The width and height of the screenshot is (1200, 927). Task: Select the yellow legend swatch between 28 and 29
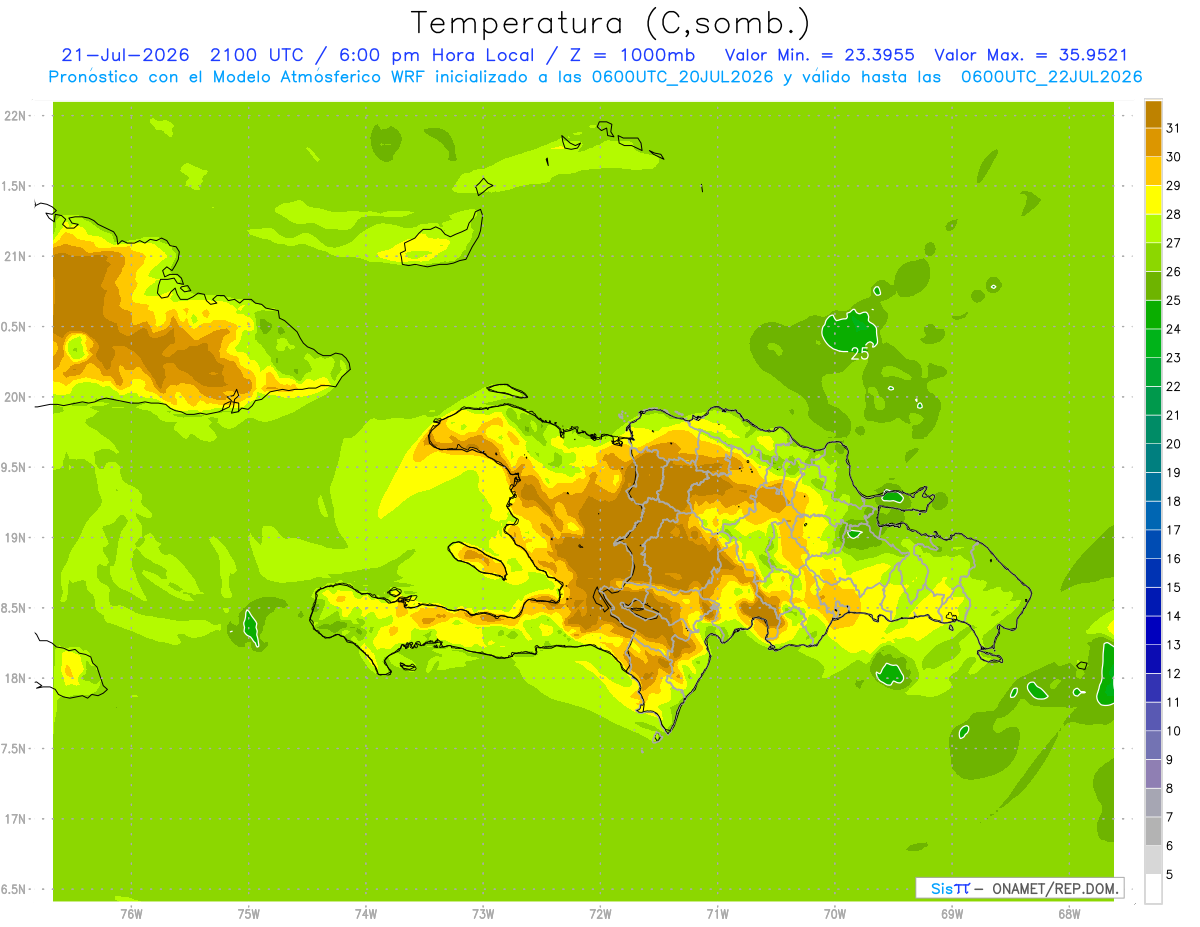pyautogui.click(x=1153, y=200)
